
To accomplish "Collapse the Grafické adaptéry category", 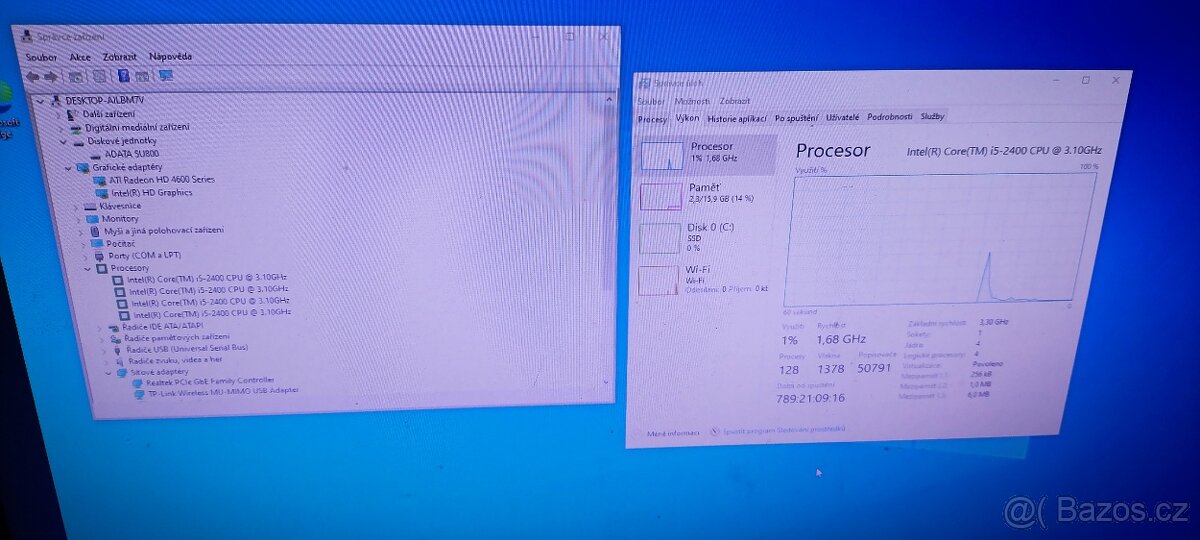I will tap(68, 167).
